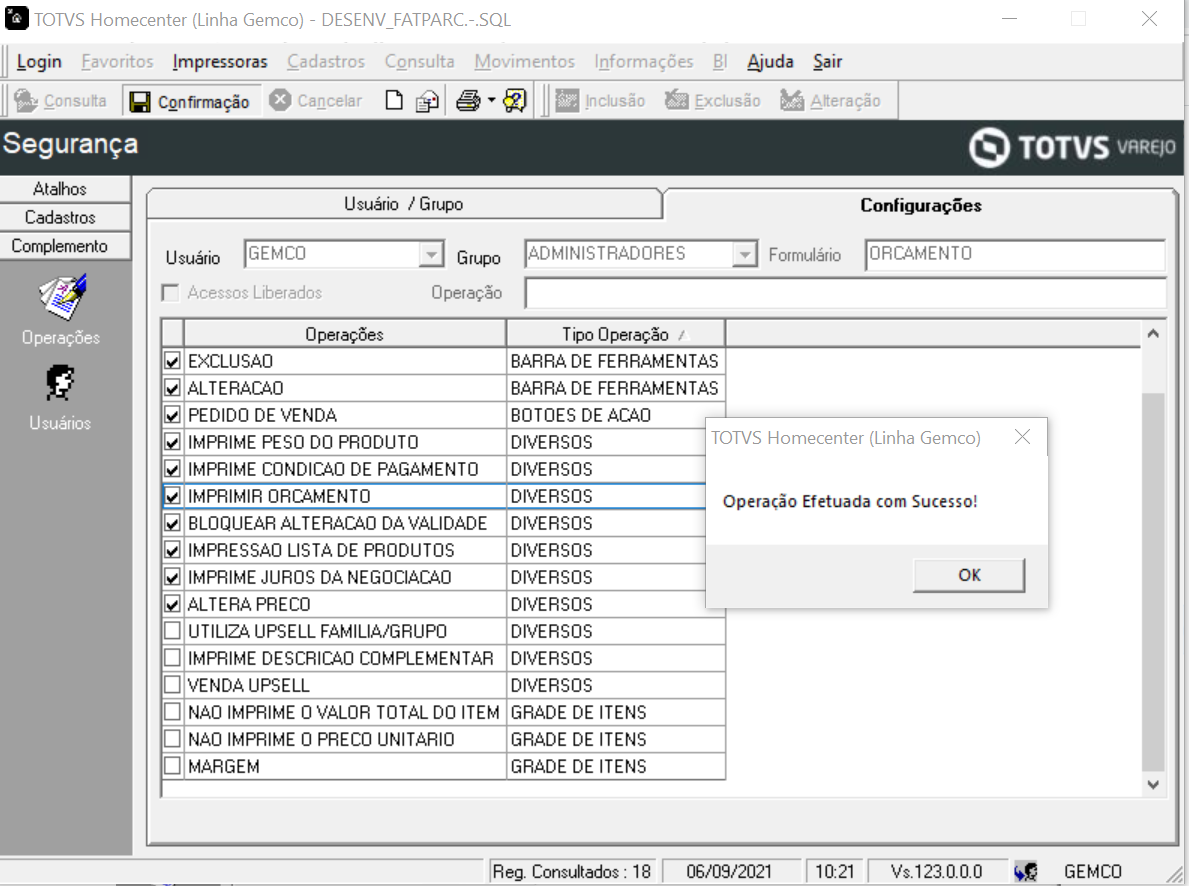
Task: Click the operations list scrollbar thumb
Action: [1153, 583]
